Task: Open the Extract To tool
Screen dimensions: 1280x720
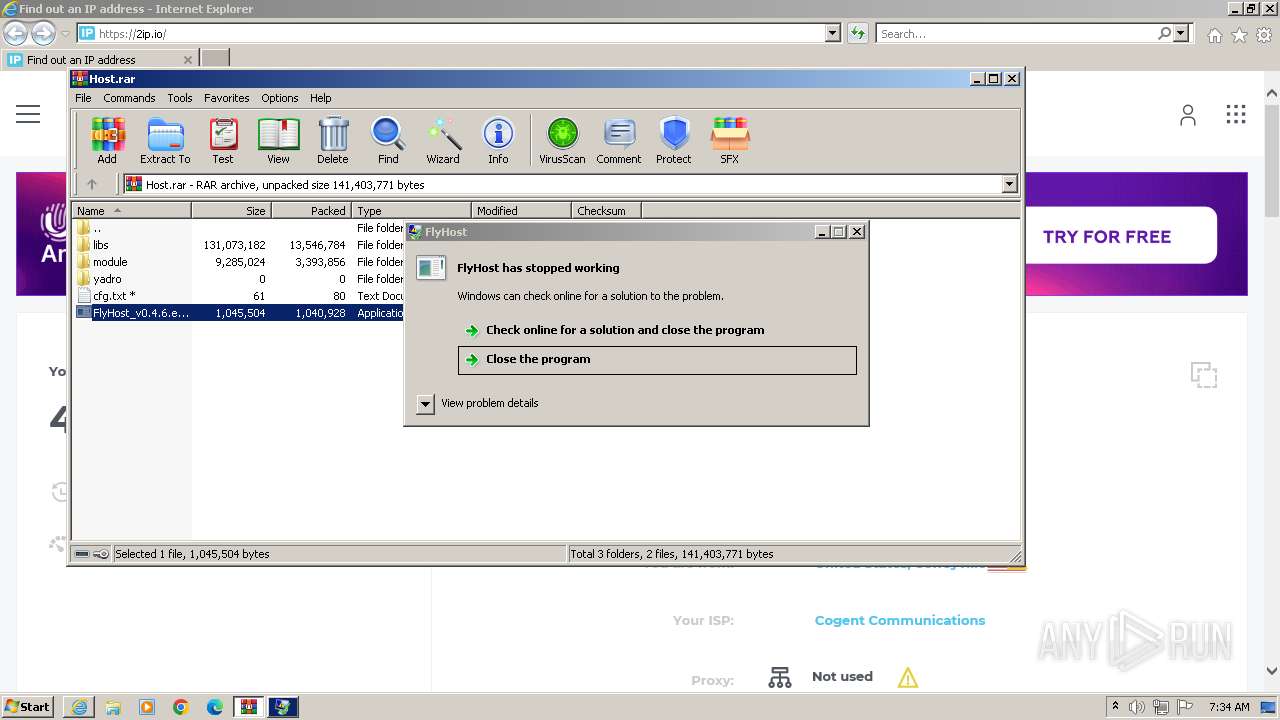Action: point(165,140)
